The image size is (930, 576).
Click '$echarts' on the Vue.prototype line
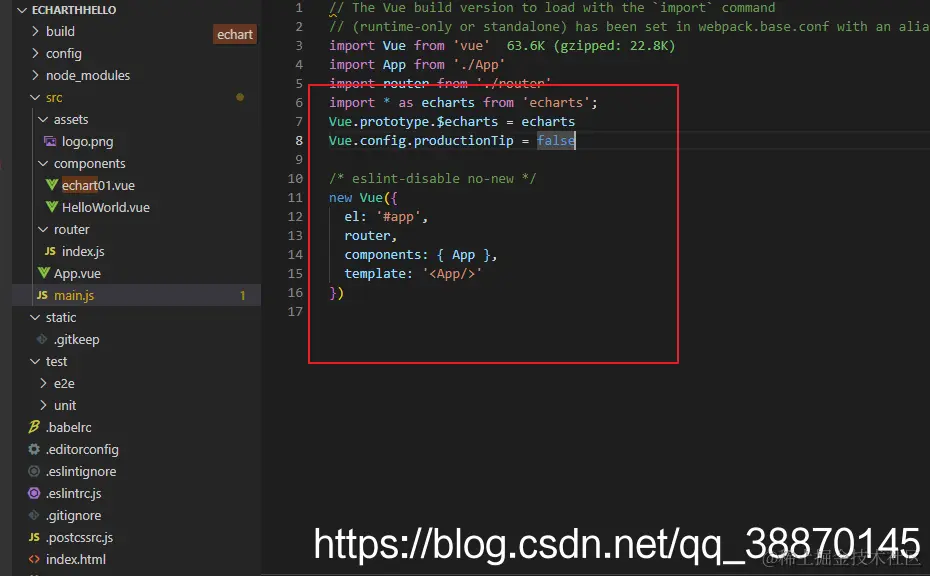[467, 122]
